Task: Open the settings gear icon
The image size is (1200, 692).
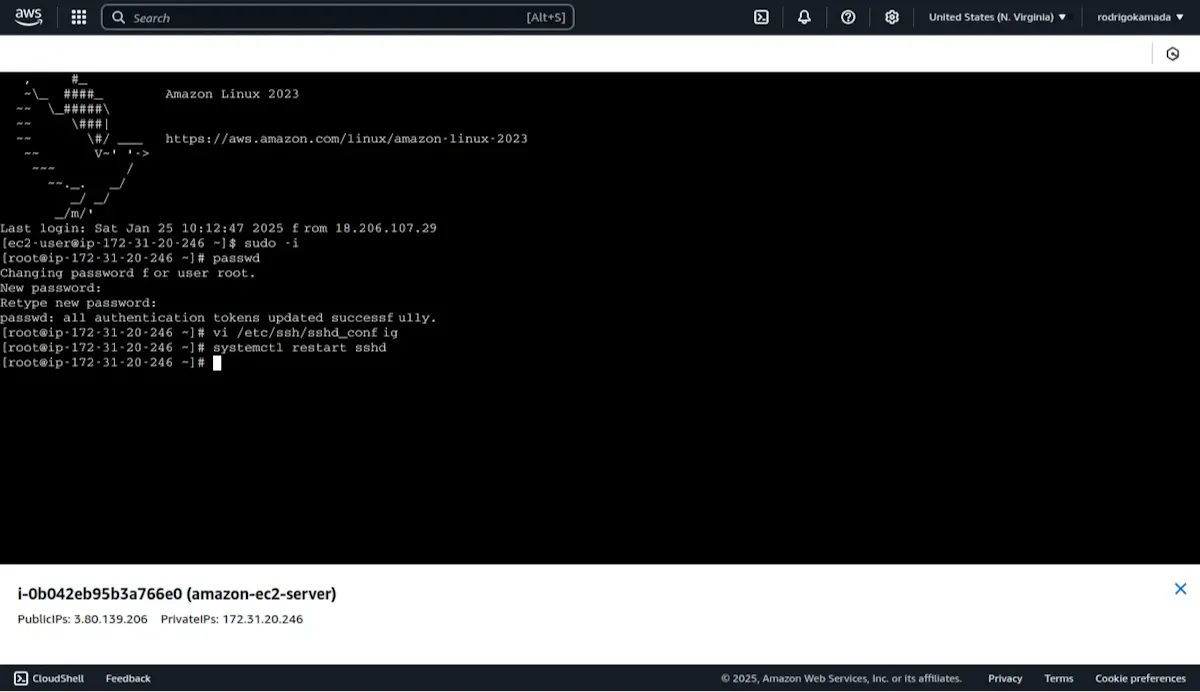Action: [x=892, y=17]
